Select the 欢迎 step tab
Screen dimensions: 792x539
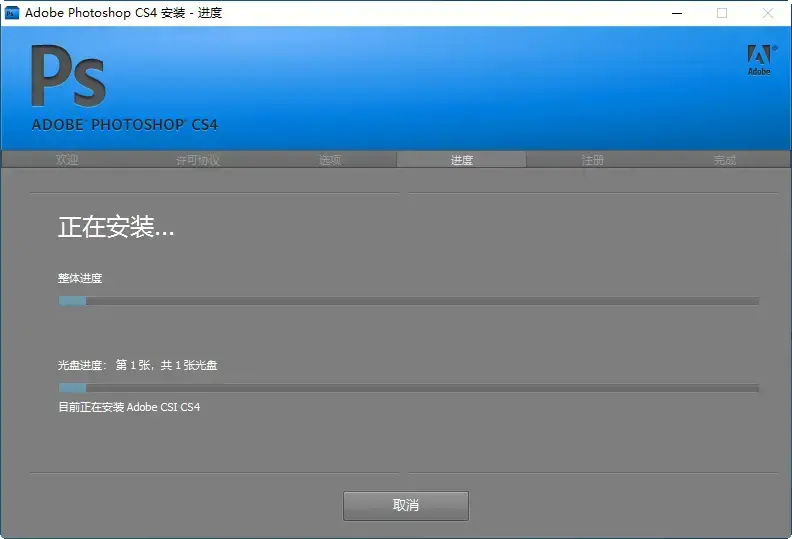(67, 160)
